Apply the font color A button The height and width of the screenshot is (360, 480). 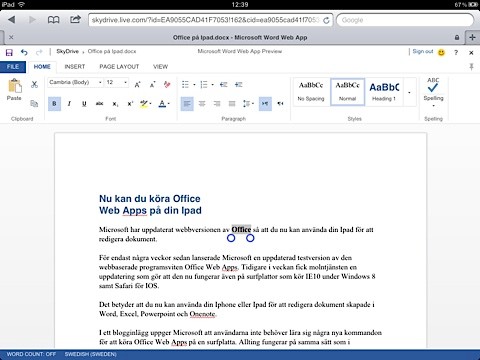tap(162, 104)
